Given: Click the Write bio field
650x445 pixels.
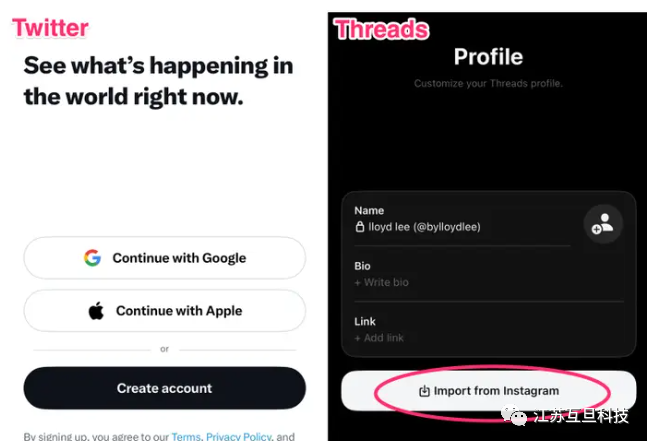Looking at the screenshot, I should click(x=382, y=282).
